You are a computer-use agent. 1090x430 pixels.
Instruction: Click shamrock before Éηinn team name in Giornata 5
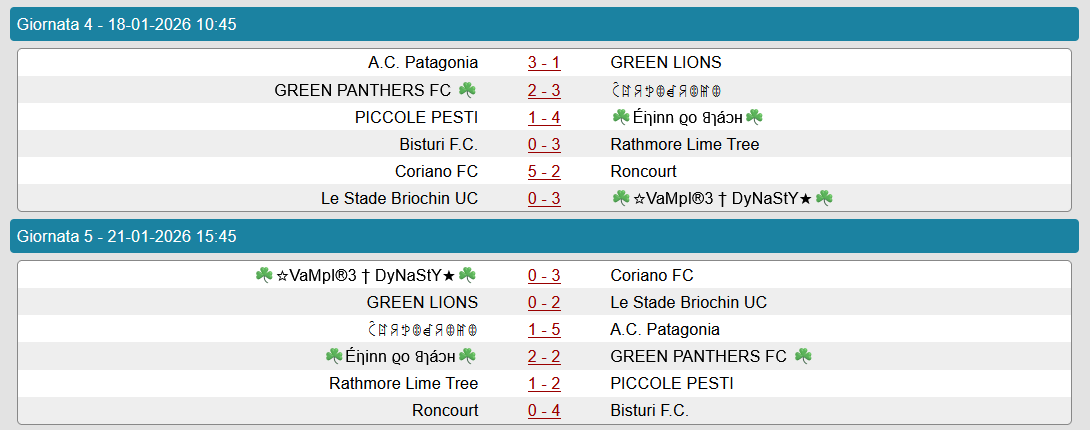point(334,356)
